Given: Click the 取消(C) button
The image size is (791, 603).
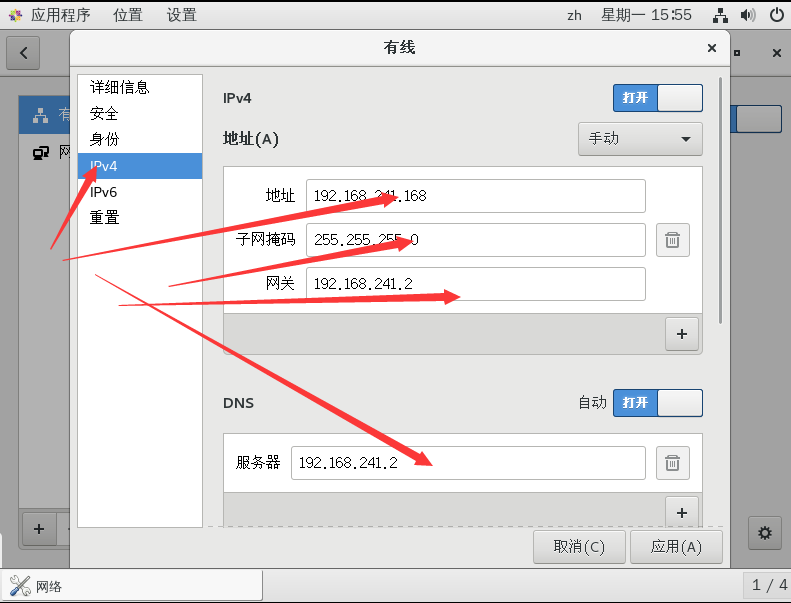Looking at the screenshot, I should (579, 547).
